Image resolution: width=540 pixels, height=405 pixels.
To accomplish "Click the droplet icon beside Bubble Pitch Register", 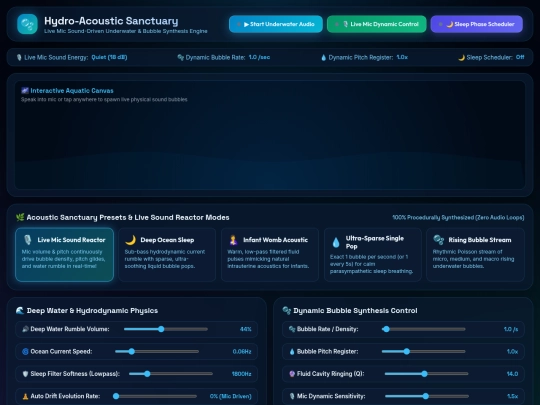I will pos(292,352).
